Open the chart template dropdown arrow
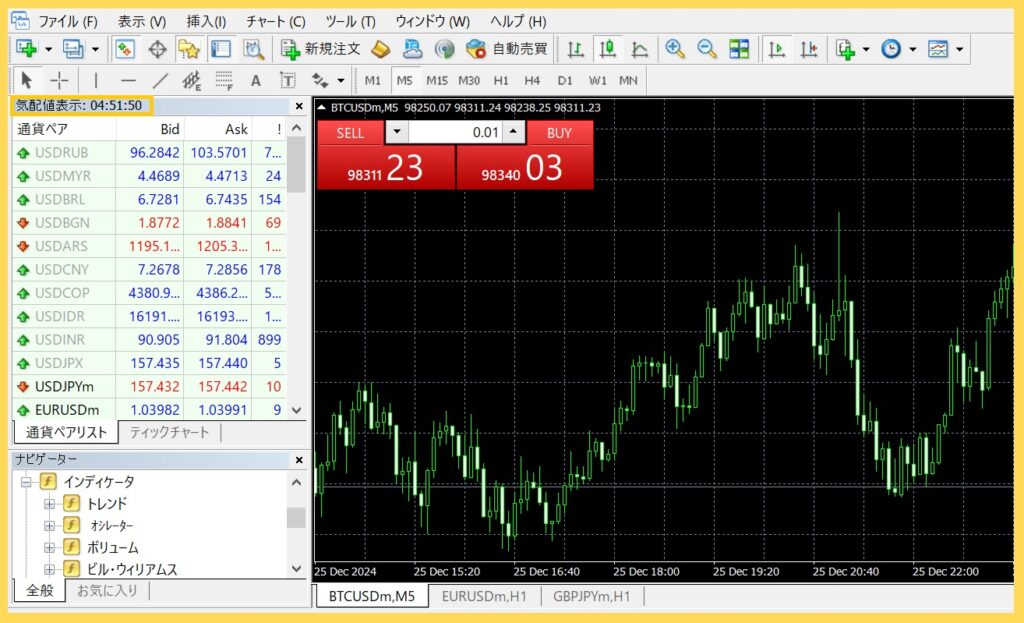Image resolution: width=1024 pixels, height=623 pixels. (x=960, y=48)
